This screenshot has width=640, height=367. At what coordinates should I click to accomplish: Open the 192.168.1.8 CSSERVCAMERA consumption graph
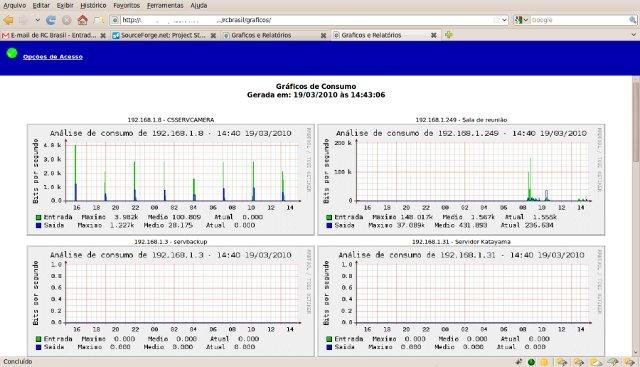[x=171, y=180]
